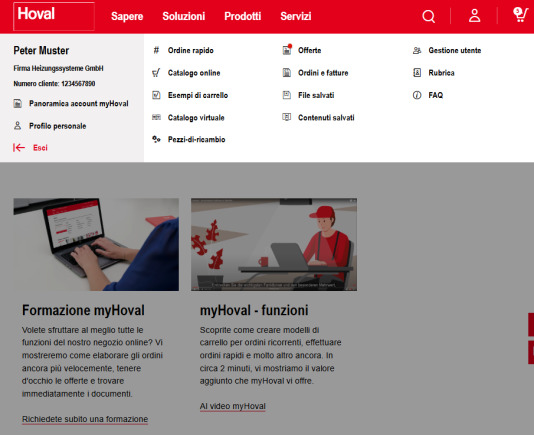Click the Catalogo online cart icon
This screenshot has width=534, height=435.
coord(156,73)
